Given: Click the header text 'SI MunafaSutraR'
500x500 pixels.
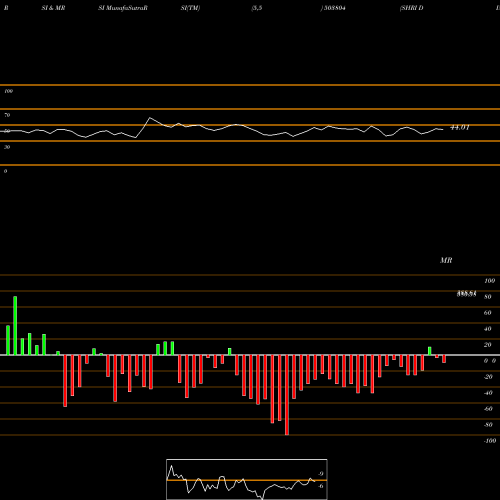Looking at the screenshot, I should 123,8.
